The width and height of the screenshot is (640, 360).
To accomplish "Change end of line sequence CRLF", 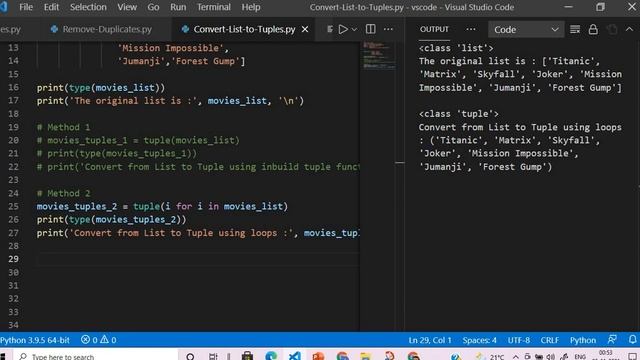I will point(550,340).
